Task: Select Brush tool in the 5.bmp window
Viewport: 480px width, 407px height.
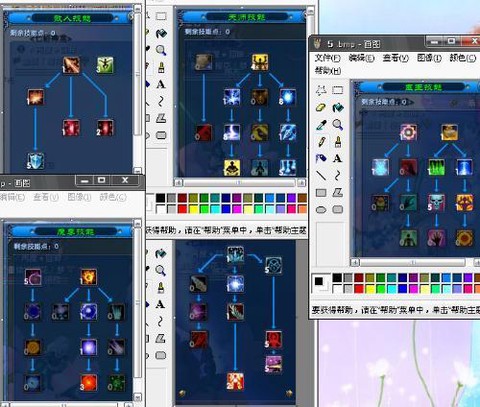Action: click(x=337, y=141)
